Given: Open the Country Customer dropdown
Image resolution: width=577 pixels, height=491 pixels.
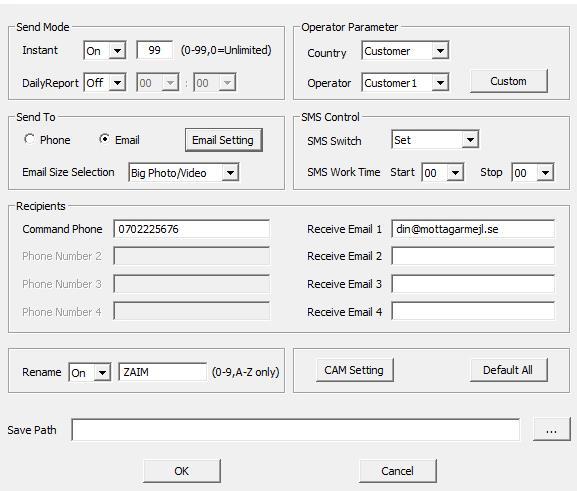Looking at the screenshot, I should click(405, 50).
